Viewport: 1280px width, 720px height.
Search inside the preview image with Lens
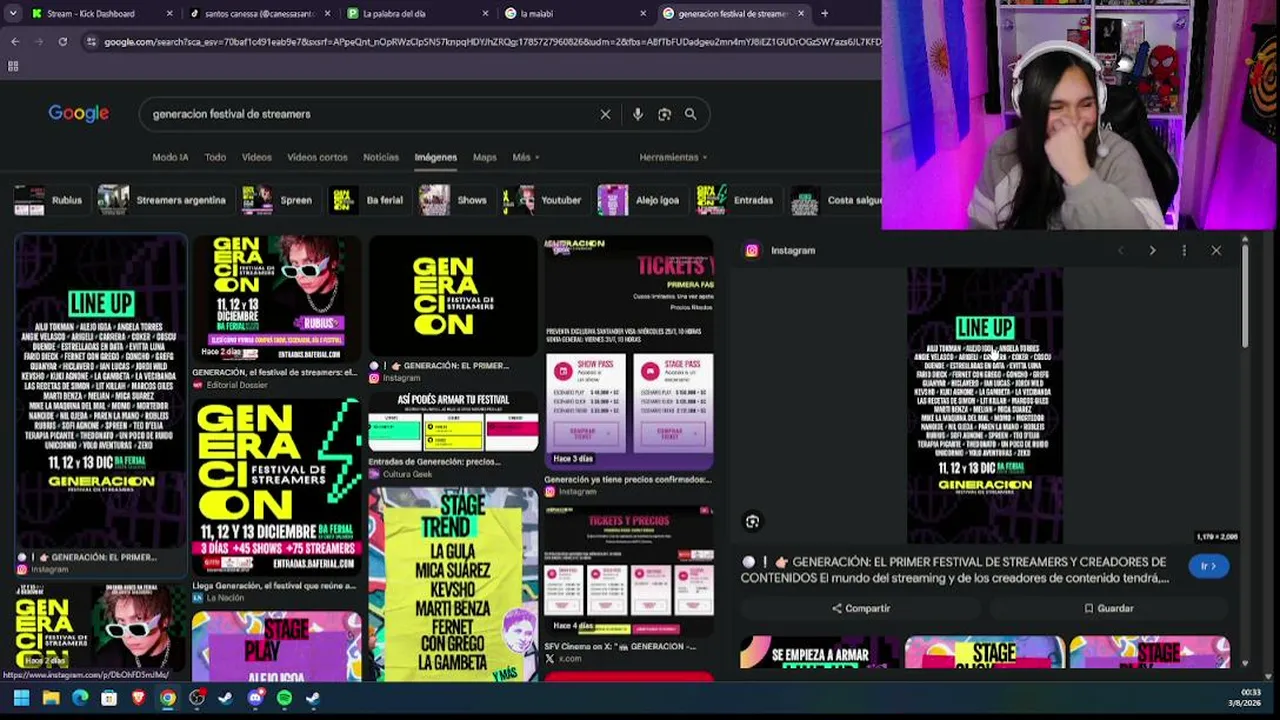click(x=752, y=521)
